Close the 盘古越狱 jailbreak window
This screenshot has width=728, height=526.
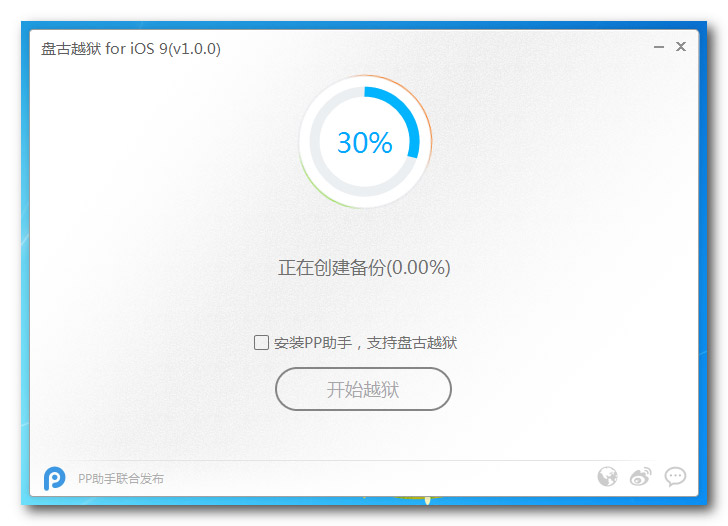tap(681, 46)
